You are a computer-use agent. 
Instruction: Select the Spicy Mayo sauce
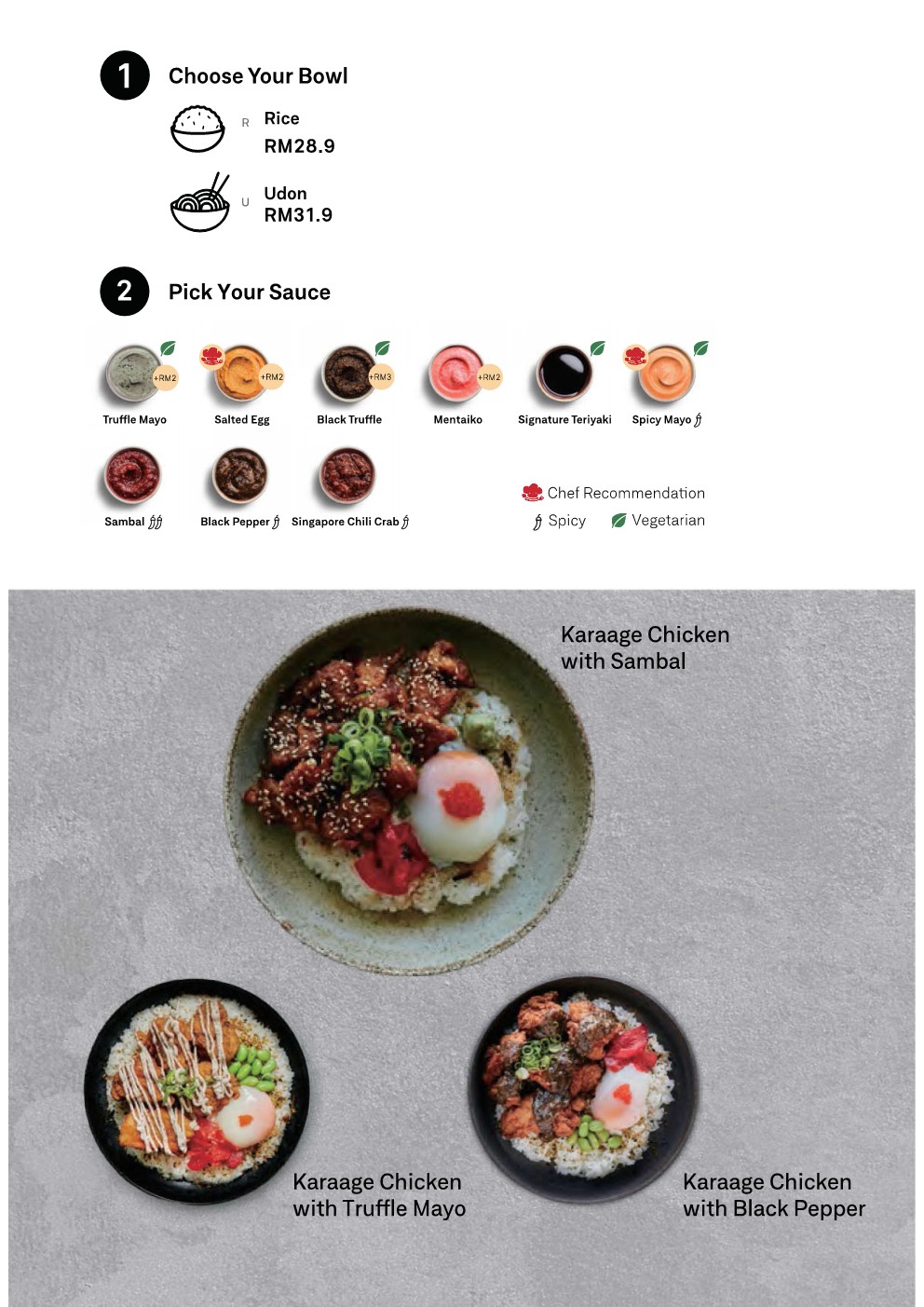coord(667,374)
